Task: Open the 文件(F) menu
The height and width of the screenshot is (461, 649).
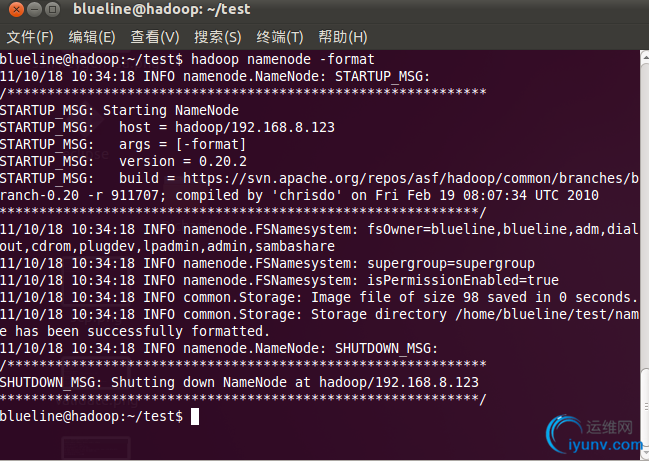Action: [30, 37]
